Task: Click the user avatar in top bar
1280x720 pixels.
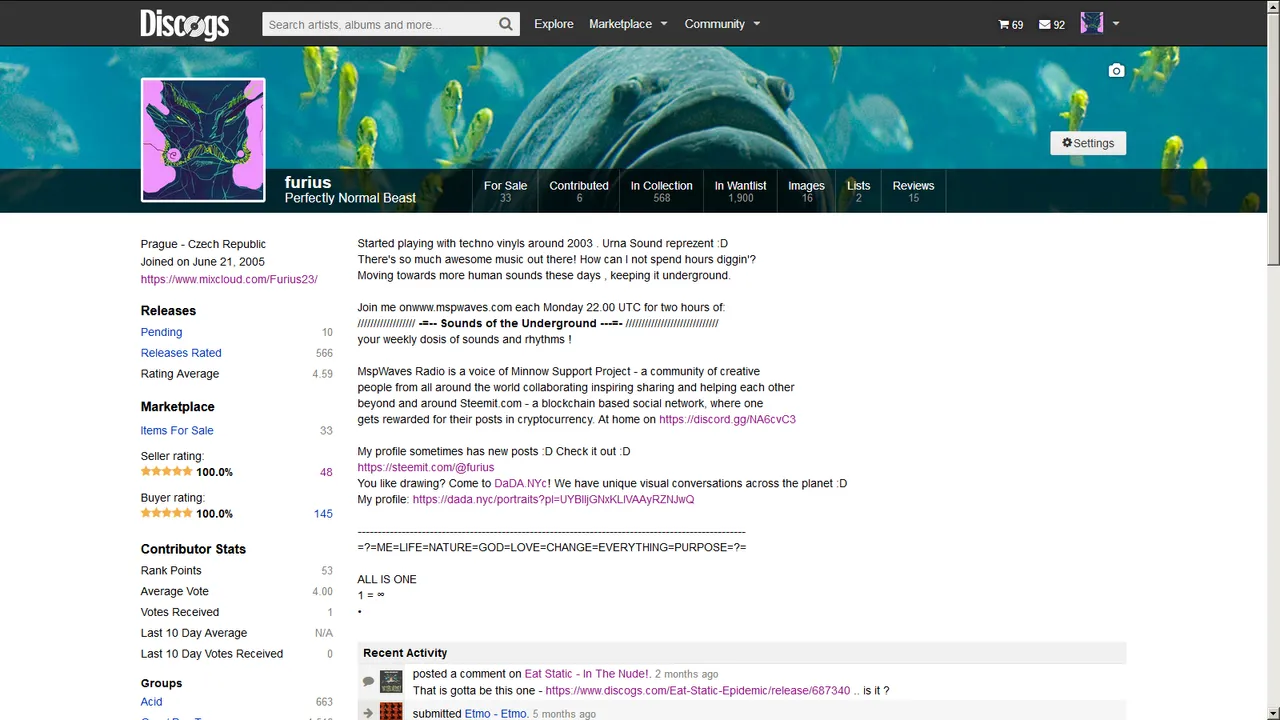Action: pyautogui.click(x=1092, y=23)
